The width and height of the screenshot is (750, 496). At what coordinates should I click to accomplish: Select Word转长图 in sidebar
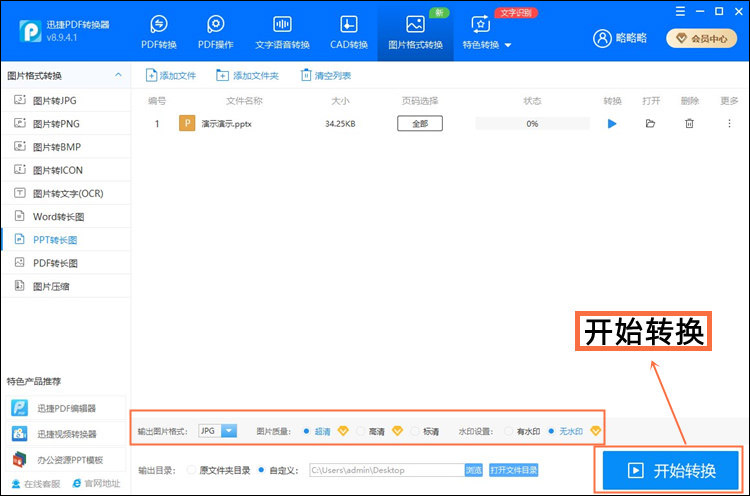(x=66, y=217)
